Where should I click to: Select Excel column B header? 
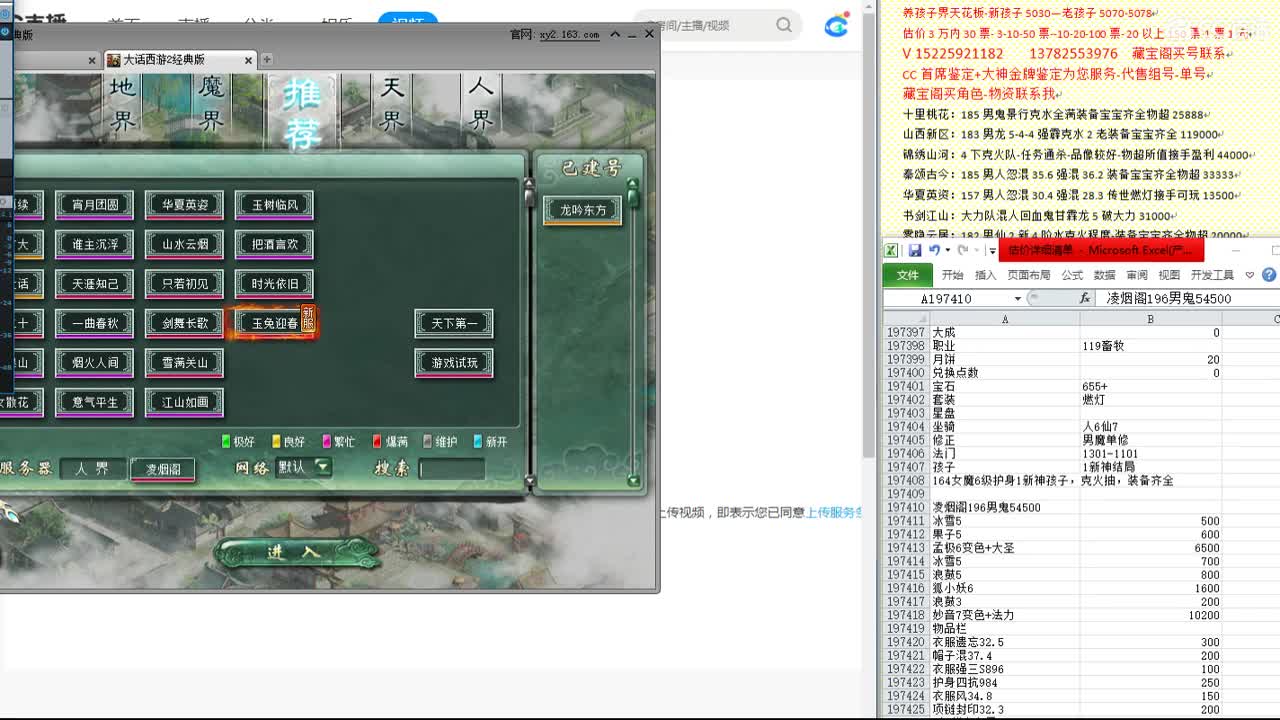[1150, 319]
